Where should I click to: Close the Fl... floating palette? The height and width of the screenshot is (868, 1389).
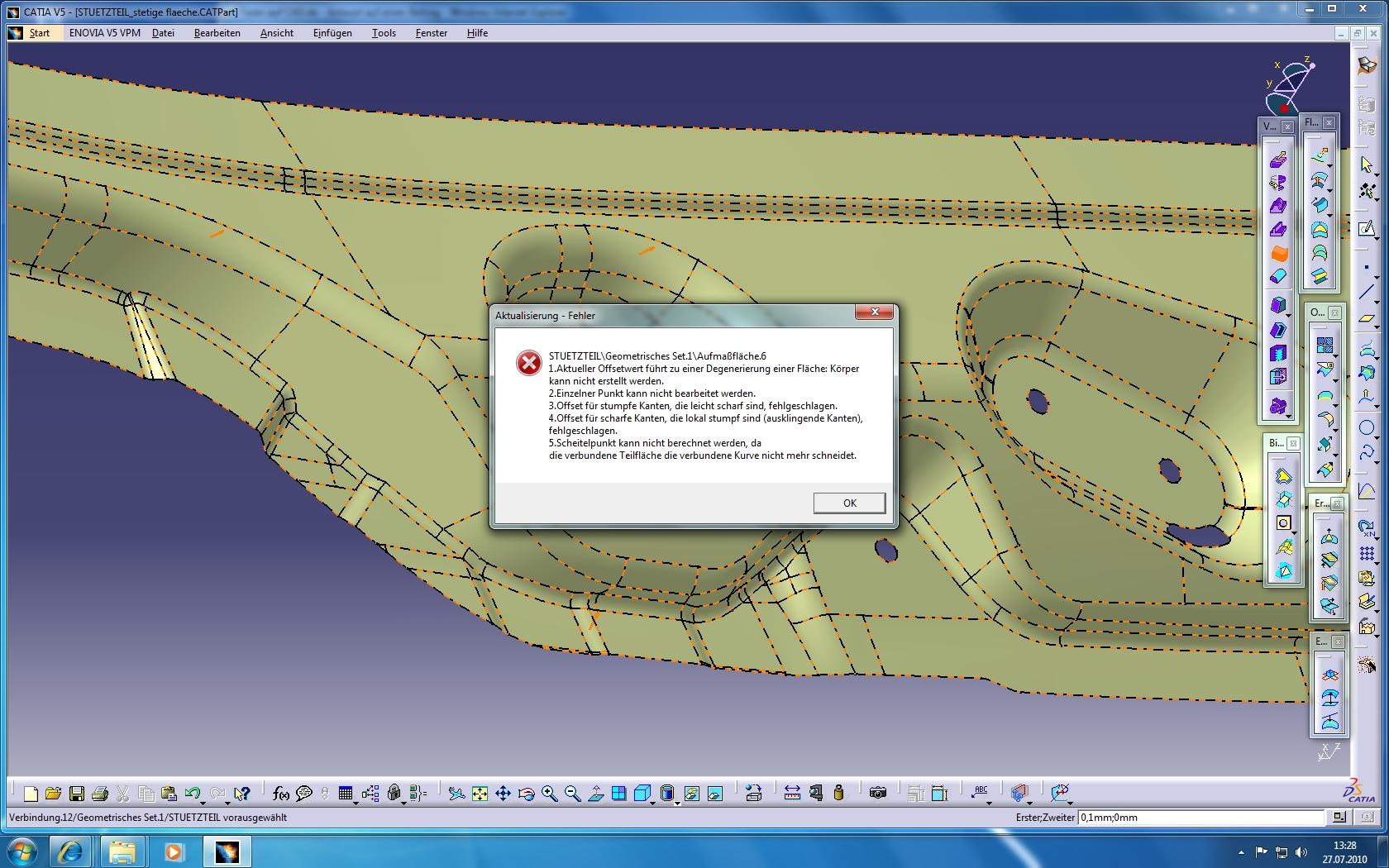(x=1329, y=122)
